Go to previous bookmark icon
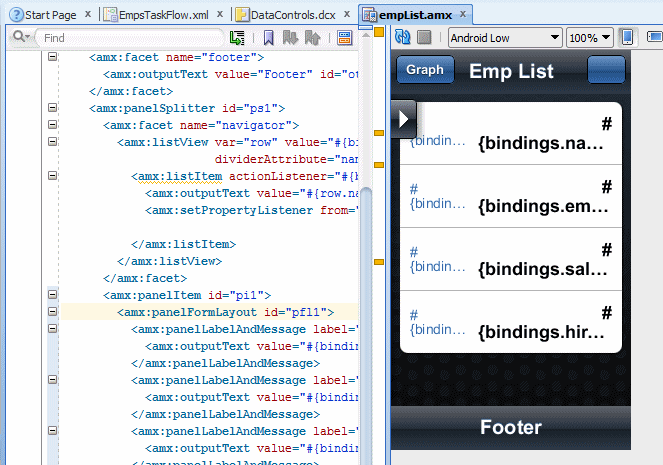663x465 pixels. pos(312,38)
